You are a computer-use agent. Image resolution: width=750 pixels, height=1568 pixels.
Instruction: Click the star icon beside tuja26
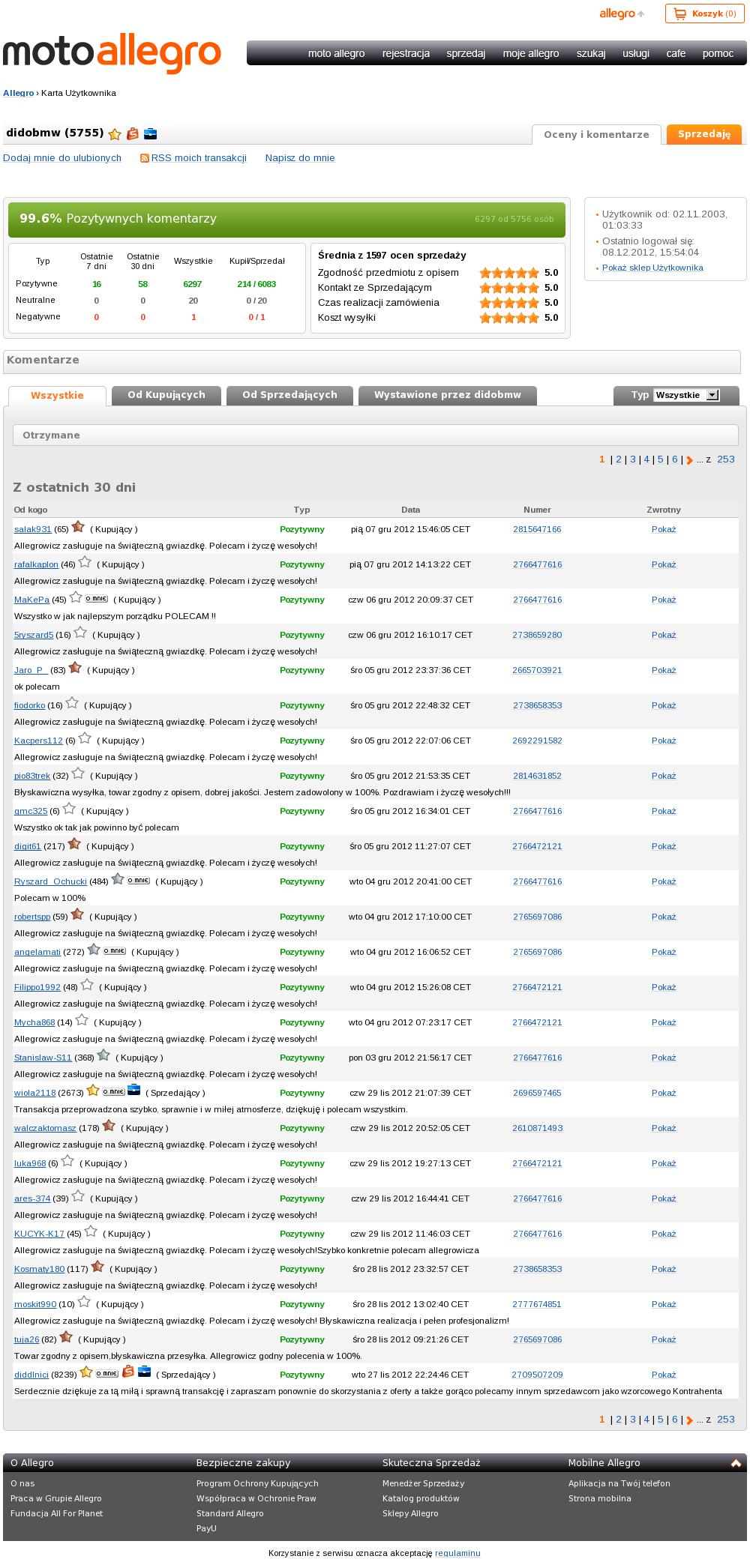point(66,1337)
